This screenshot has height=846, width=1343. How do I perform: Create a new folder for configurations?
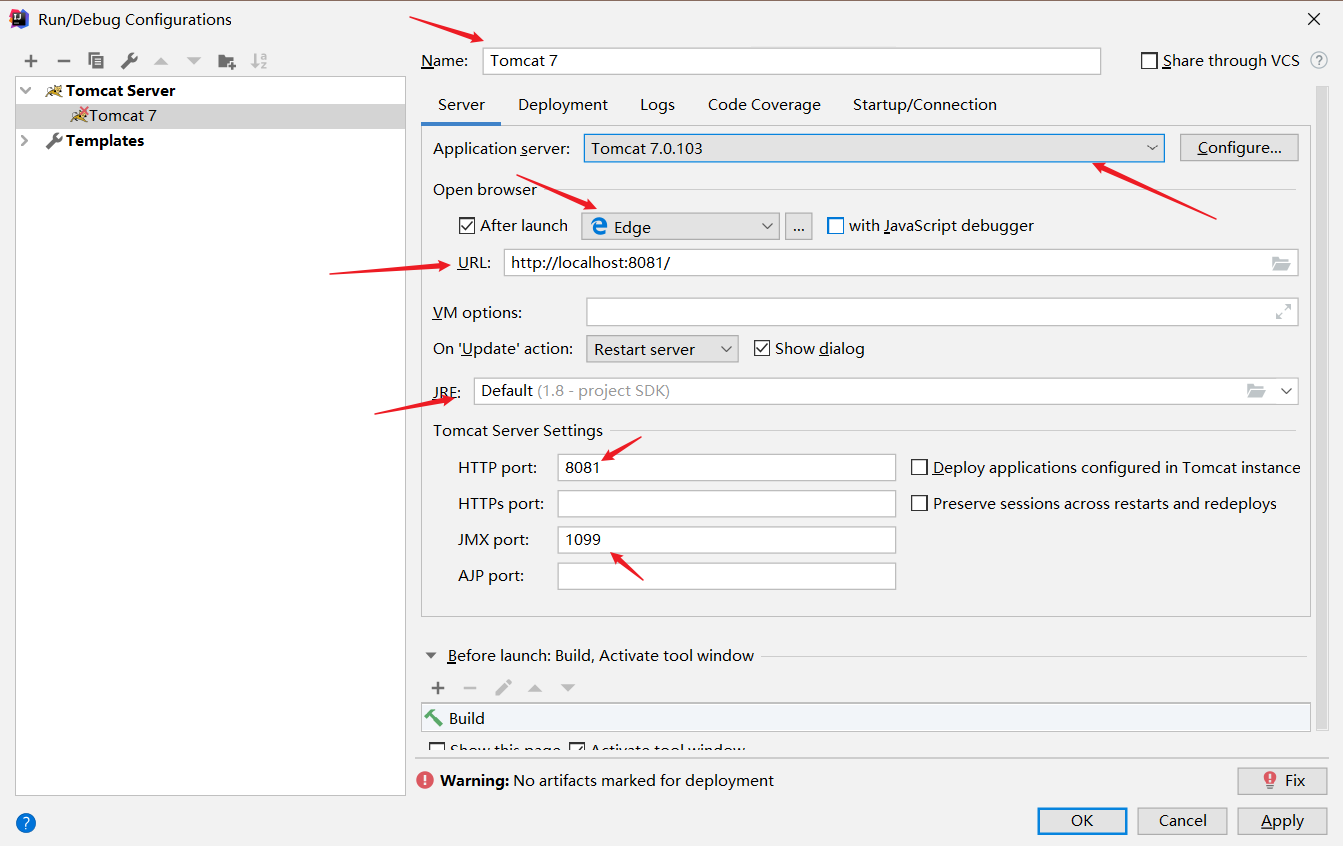pyautogui.click(x=227, y=61)
